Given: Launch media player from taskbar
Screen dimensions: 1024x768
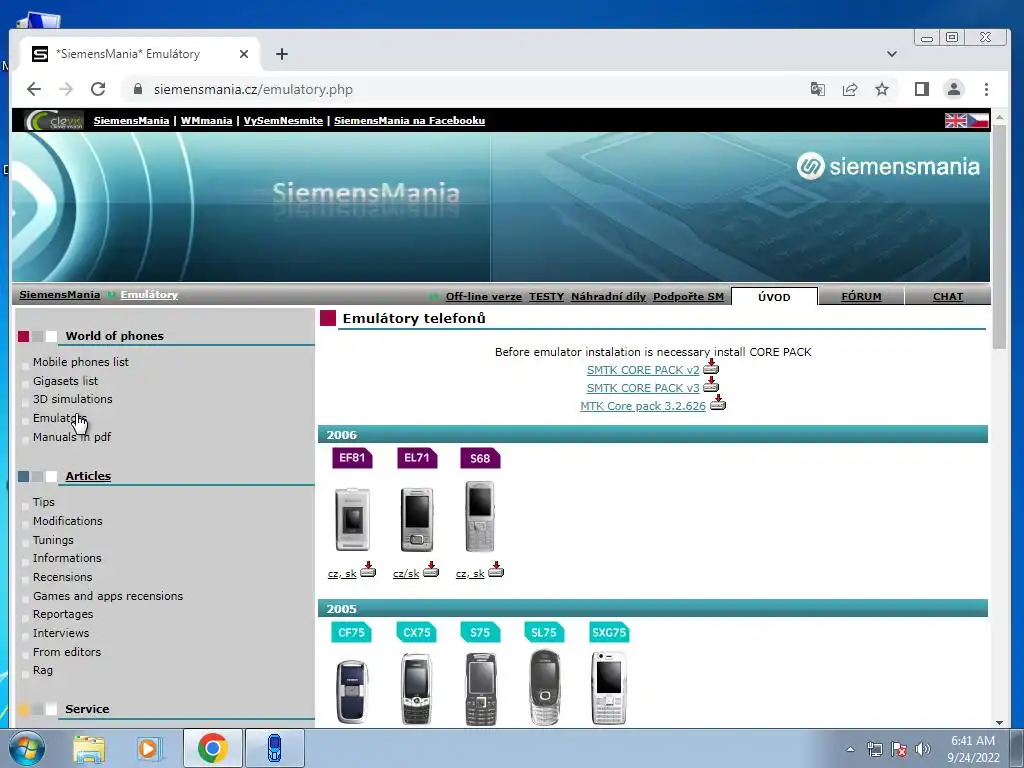Looking at the screenshot, I should tap(150, 748).
